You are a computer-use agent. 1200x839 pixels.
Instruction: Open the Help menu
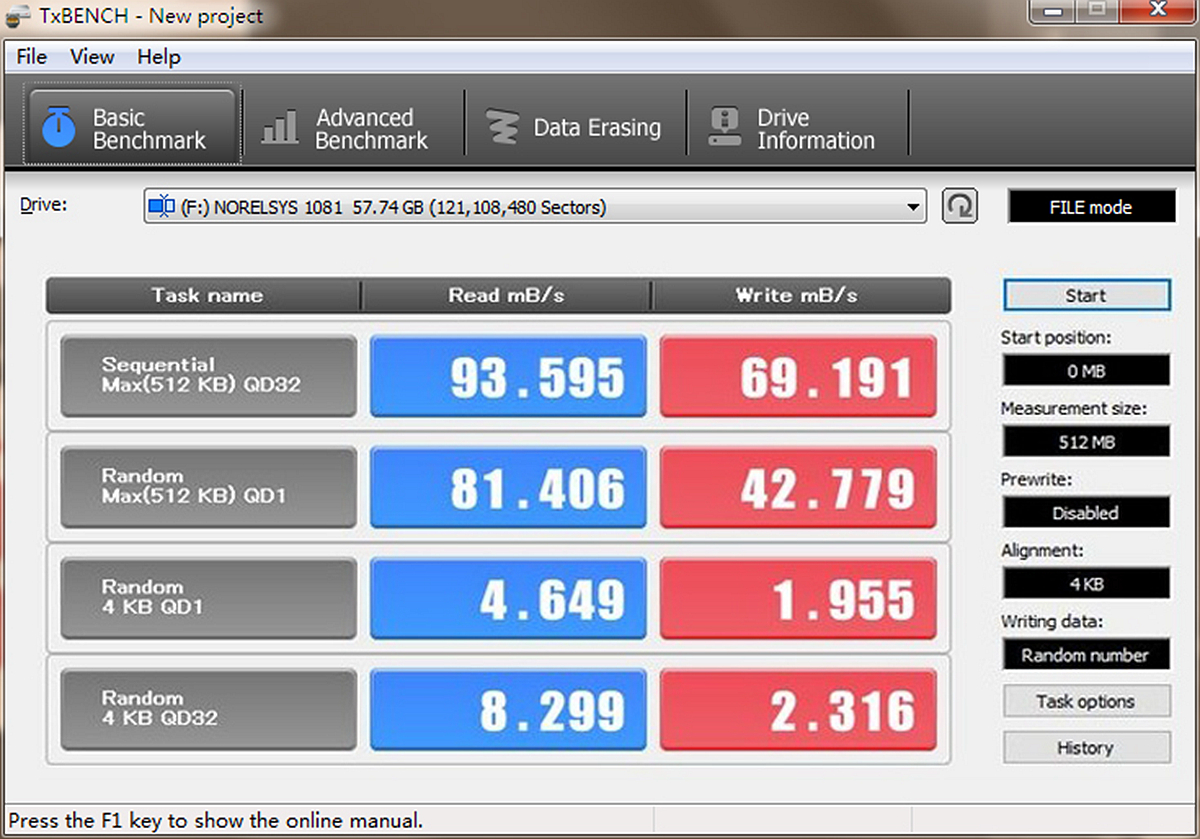point(159,57)
